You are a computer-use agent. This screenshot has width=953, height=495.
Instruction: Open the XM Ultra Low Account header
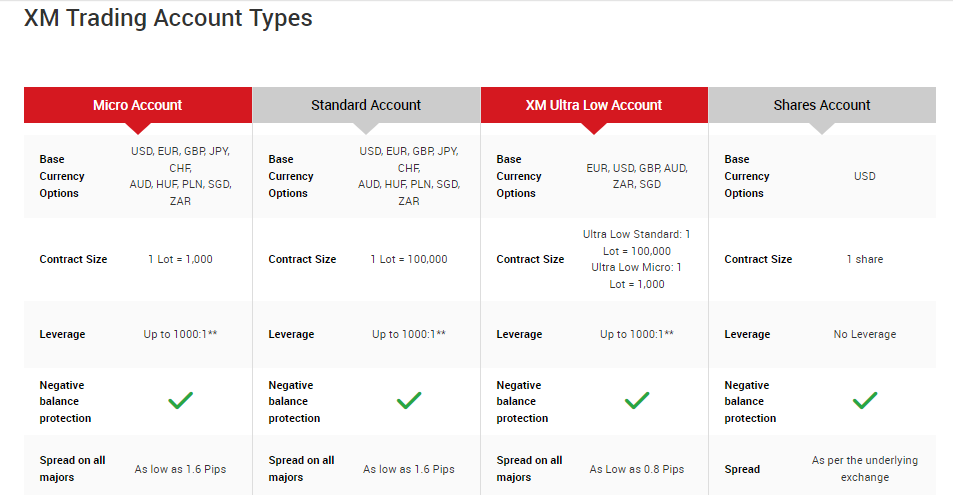tap(594, 105)
